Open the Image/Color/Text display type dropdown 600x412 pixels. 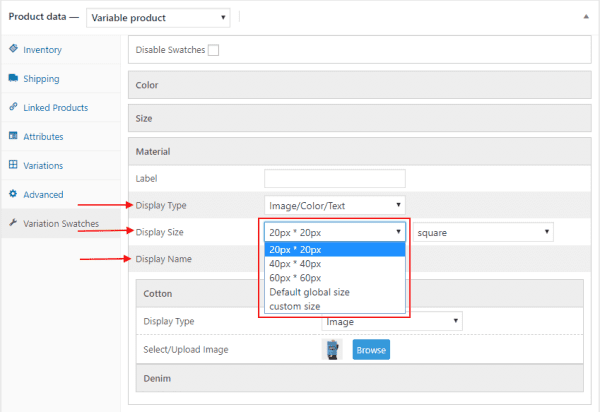(x=334, y=206)
